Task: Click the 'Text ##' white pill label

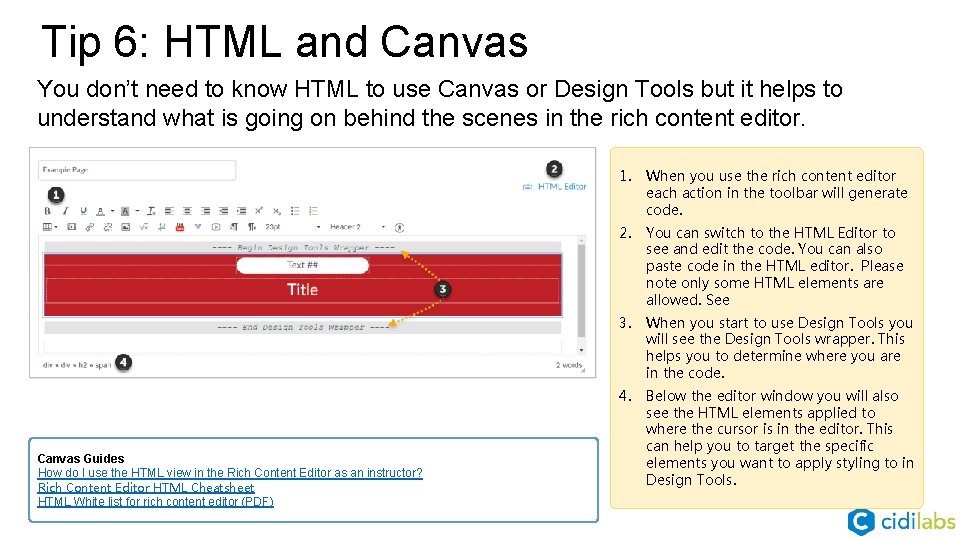Action: (302, 265)
